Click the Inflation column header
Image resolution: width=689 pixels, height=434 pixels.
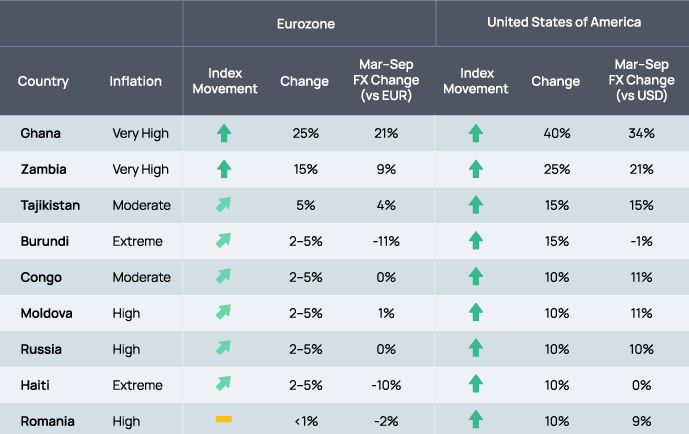tap(135, 81)
